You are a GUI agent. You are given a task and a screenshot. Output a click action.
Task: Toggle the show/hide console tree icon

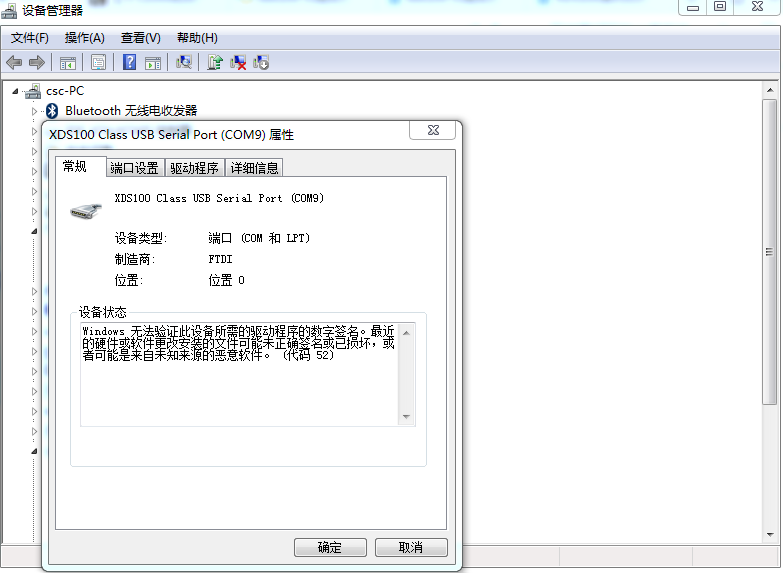68,63
